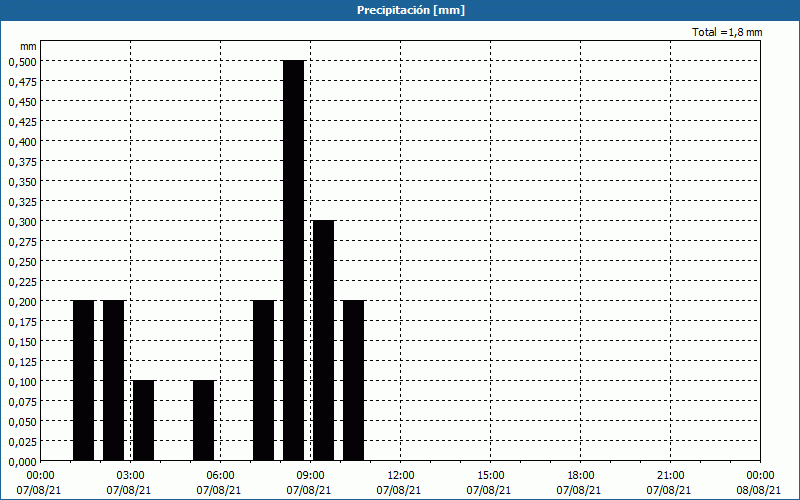Click the 0,075 y-axis label
800x500 pixels.
pos(22,402)
